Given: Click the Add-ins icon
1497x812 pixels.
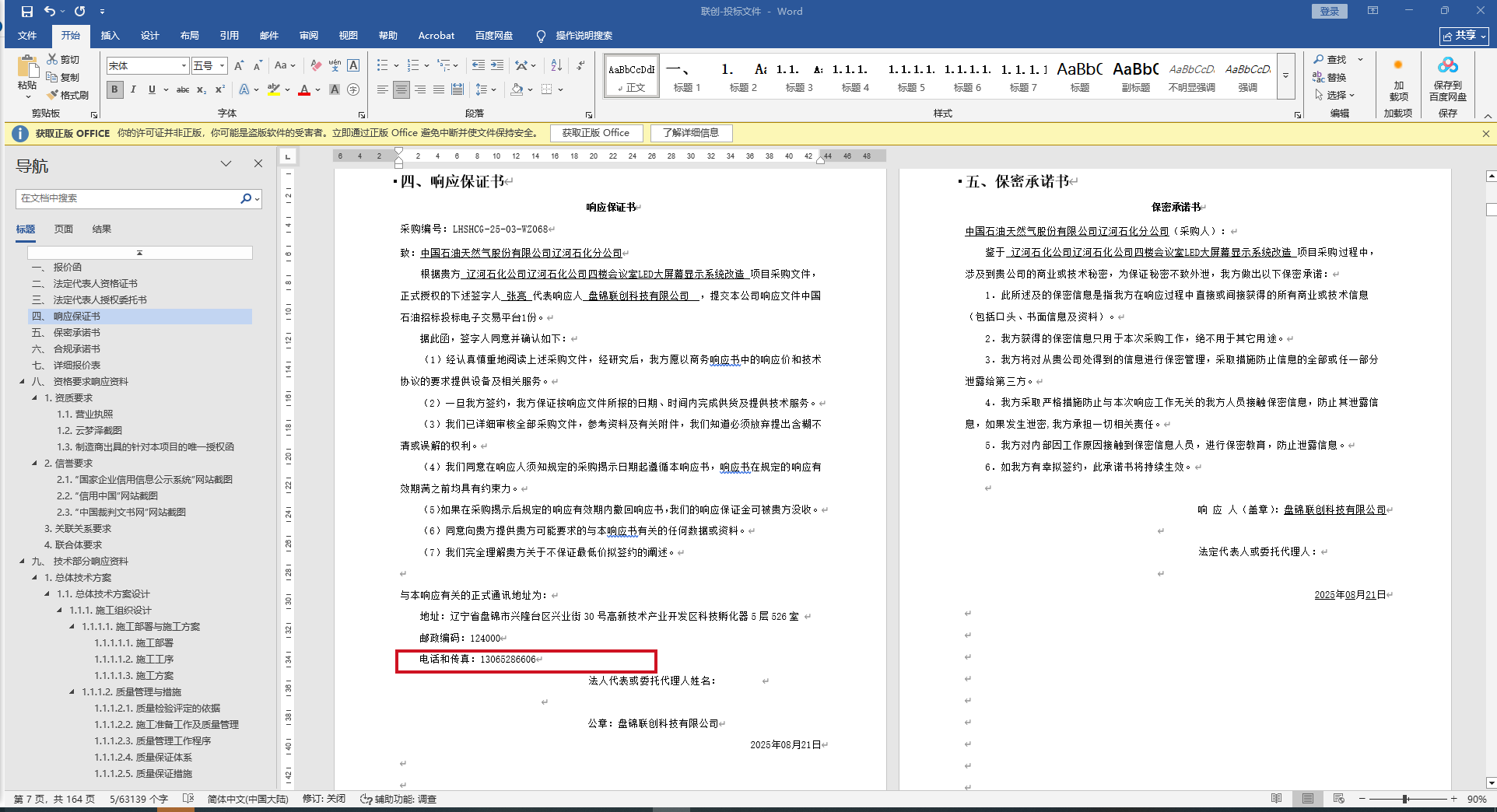Looking at the screenshot, I should [x=1398, y=66].
